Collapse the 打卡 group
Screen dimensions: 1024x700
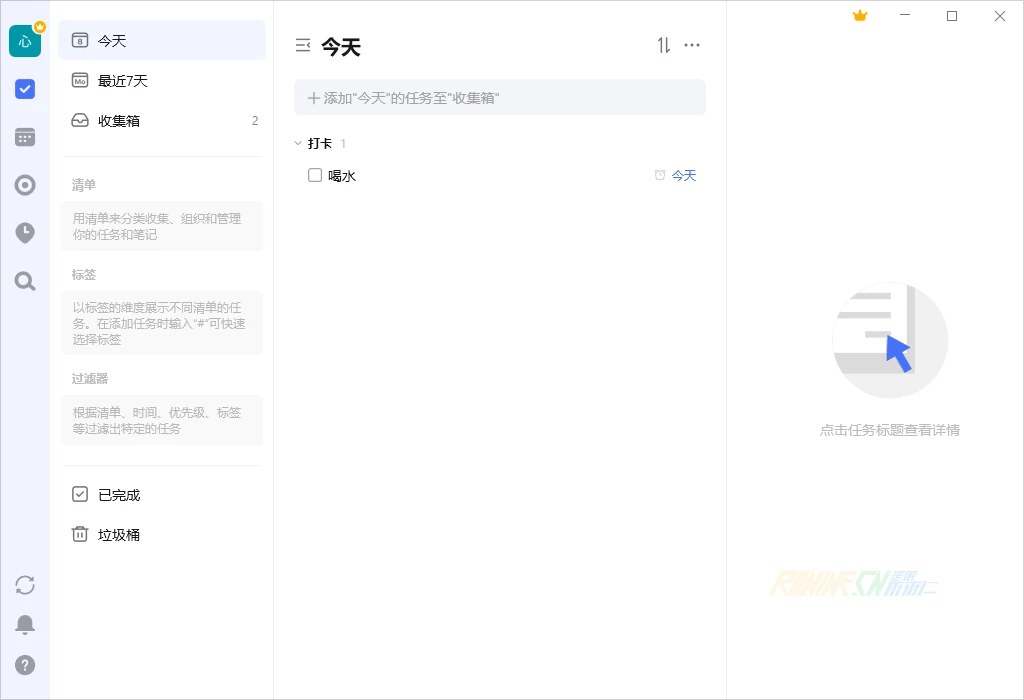coord(298,144)
